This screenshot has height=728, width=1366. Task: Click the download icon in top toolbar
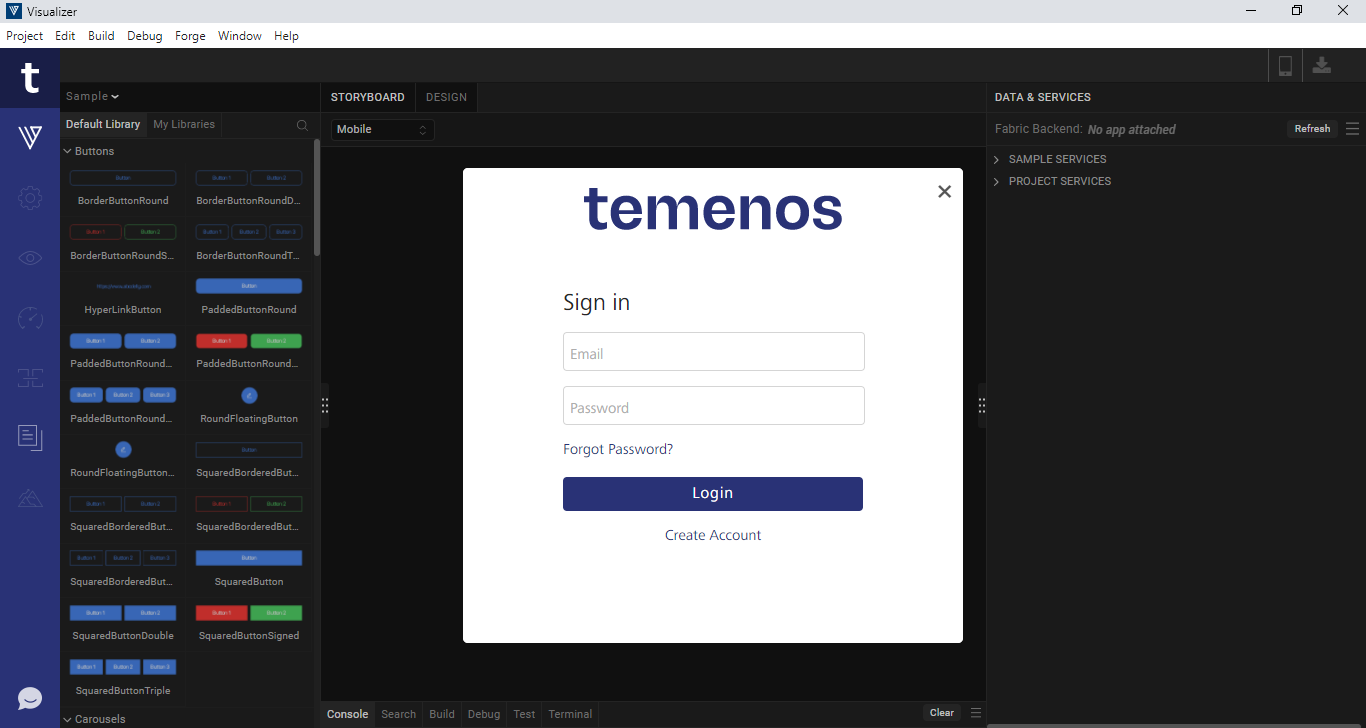click(1322, 65)
